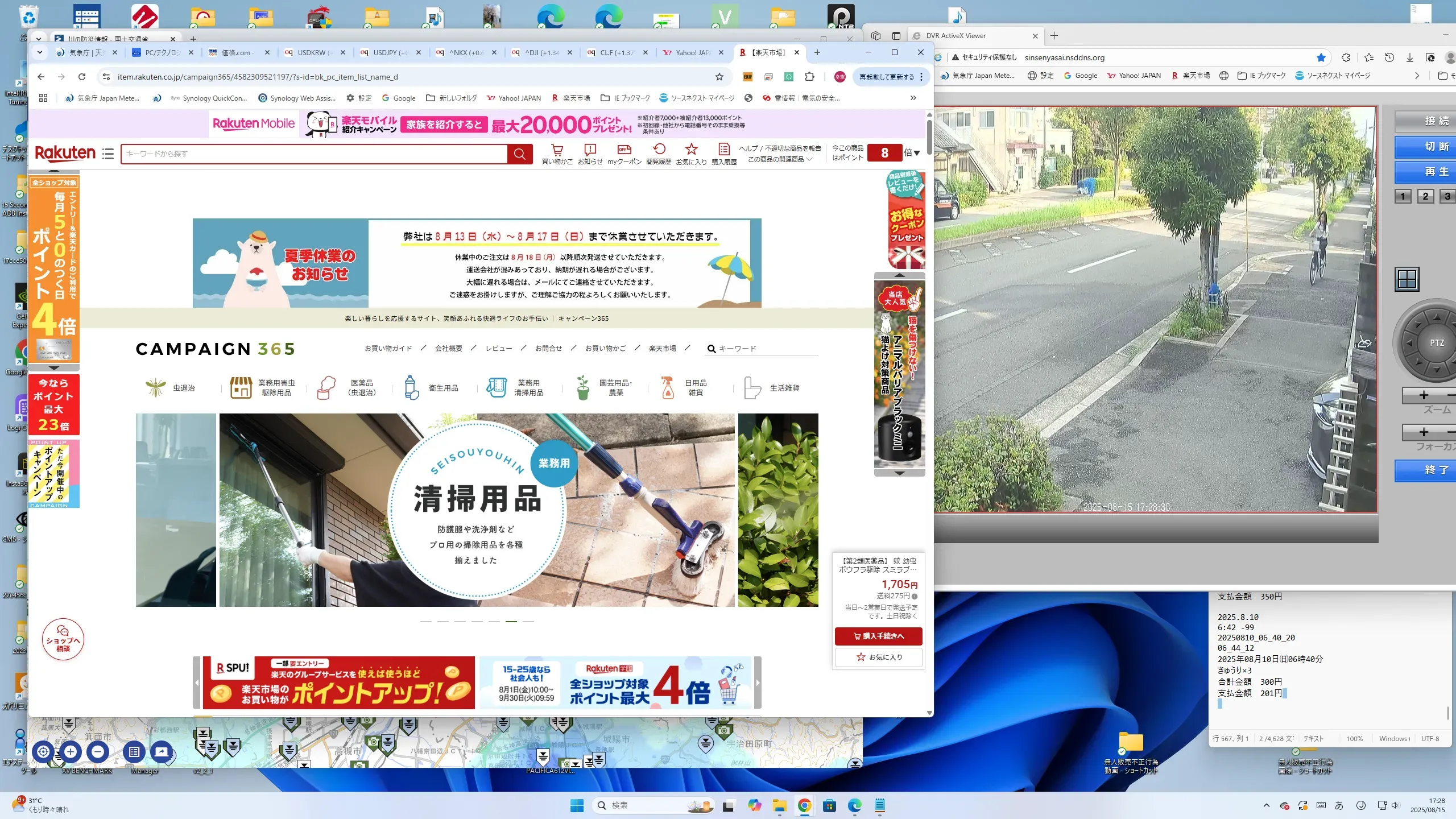
Task: Open the Rakuten hamburger menu icon
Action: pyautogui.click(x=108, y=154)
